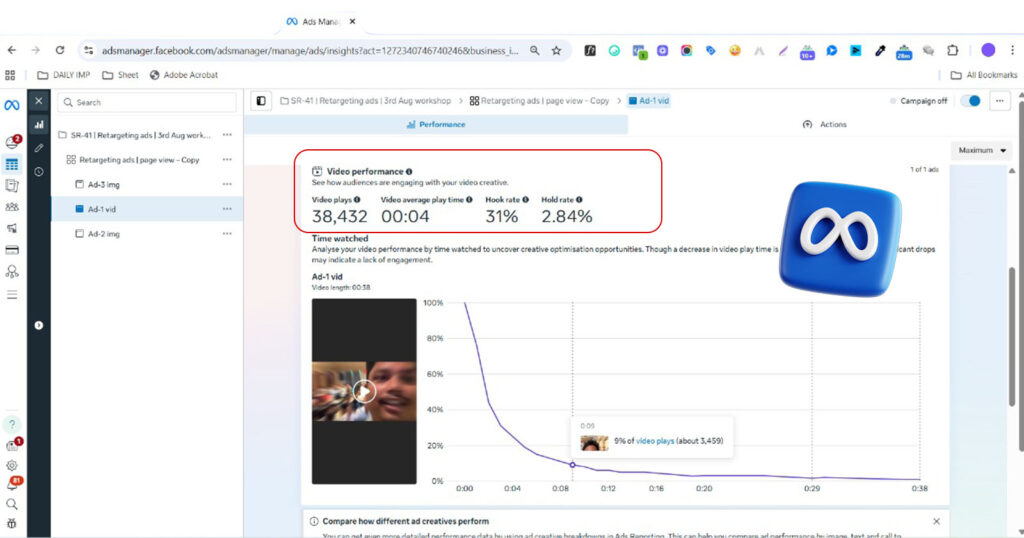1024x538 pixels.
Task: Open more options button beside campaign toggle
Action: pyautogui.click(x=1000, y=101)
